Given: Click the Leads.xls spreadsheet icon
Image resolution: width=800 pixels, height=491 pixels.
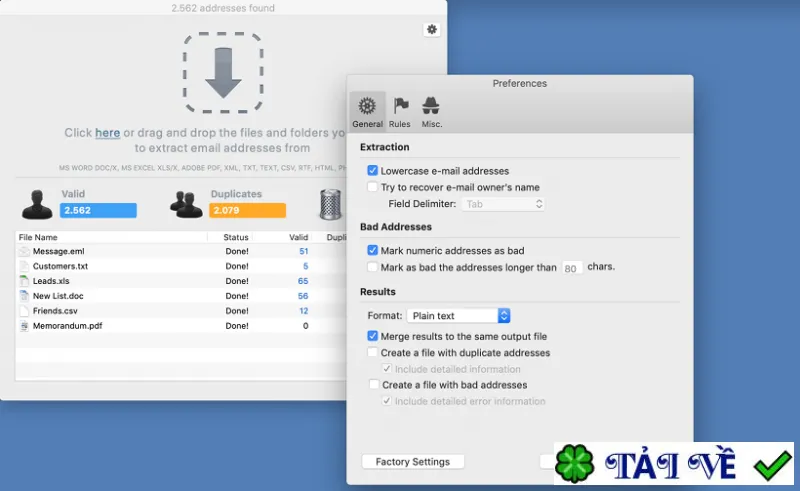Looking at the screenshot, I should coord(24,281).
